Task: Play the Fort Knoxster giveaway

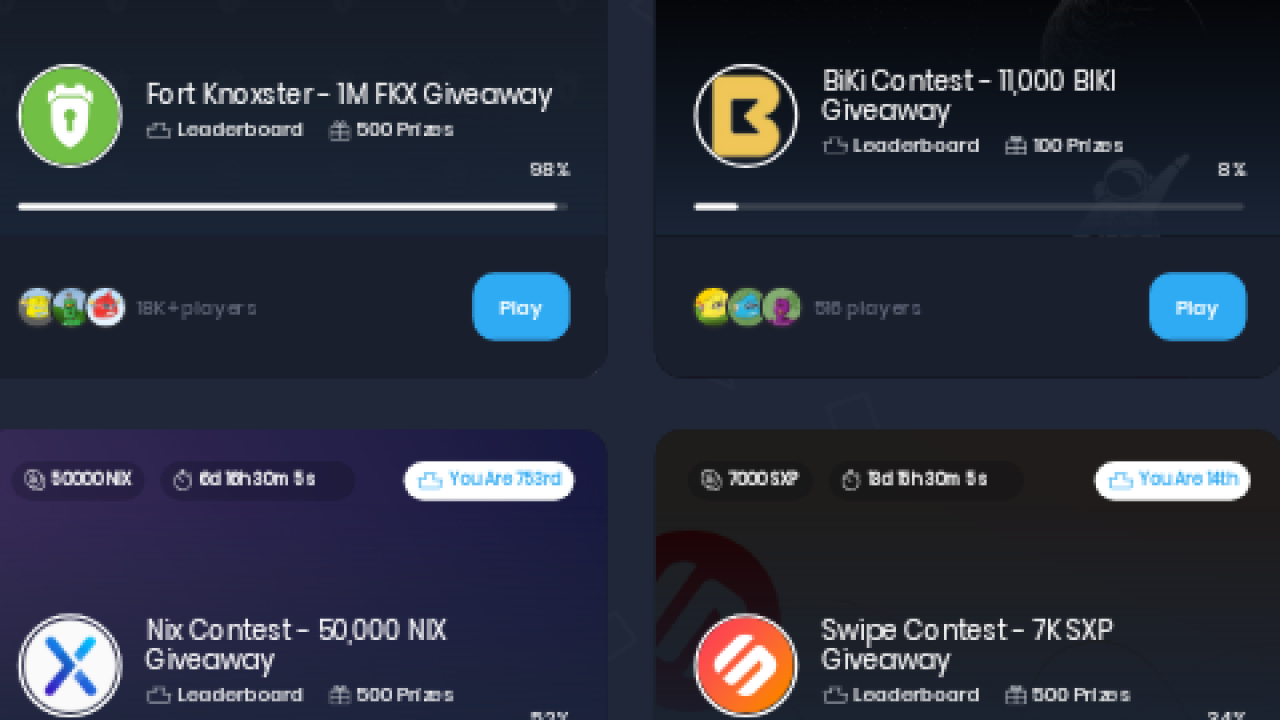Action: click(x=521, y=307)
